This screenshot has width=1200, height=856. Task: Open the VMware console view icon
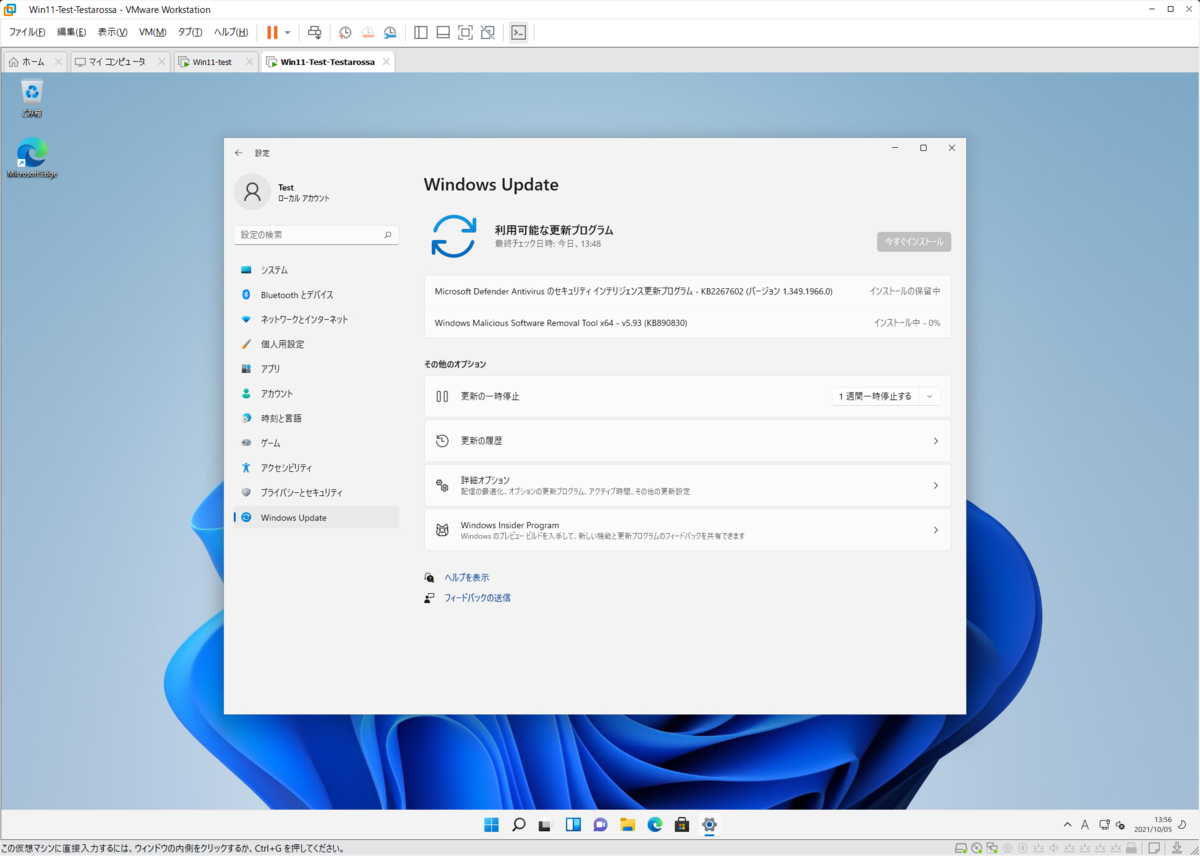click(x=518, y=32)
